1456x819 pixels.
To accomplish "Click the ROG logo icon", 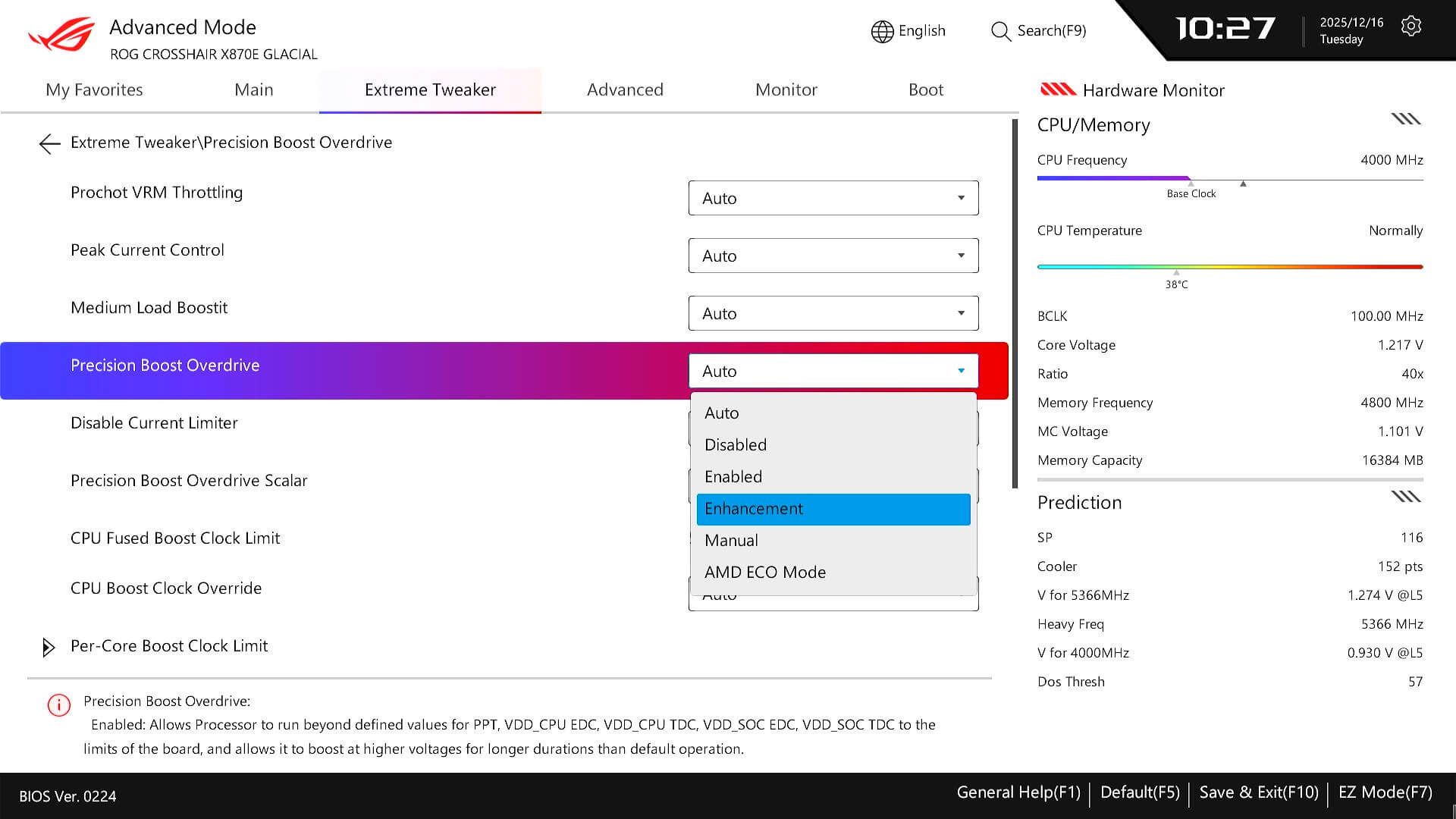I will pos(62,35).
